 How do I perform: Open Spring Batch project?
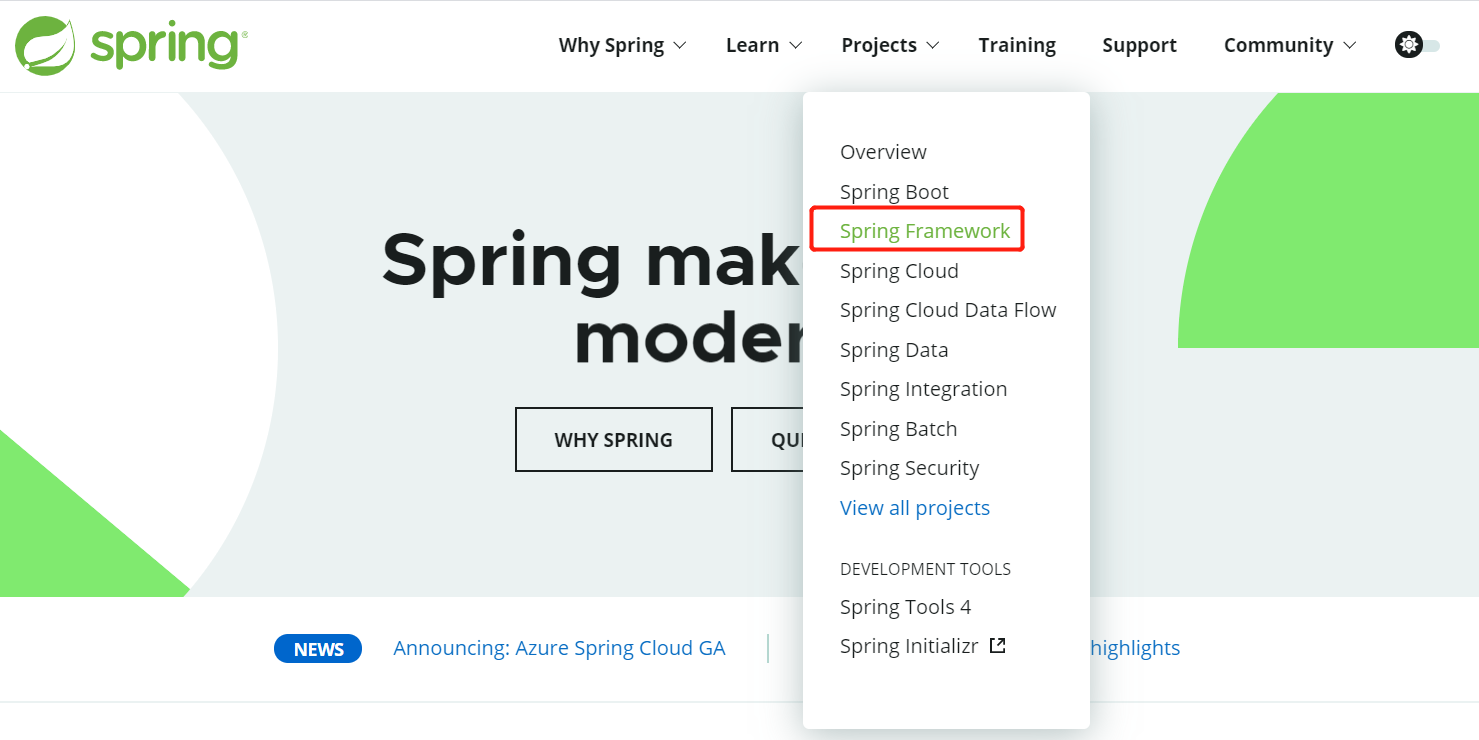tap(898, 429)
